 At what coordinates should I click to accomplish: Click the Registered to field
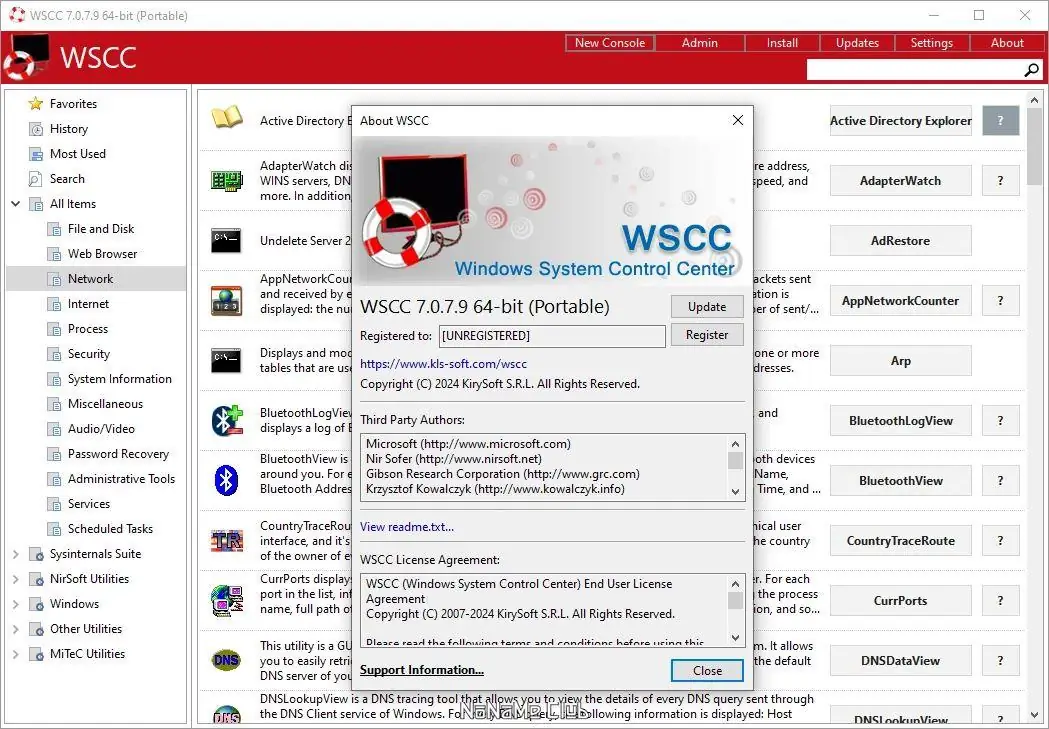(x=552, y=336)
